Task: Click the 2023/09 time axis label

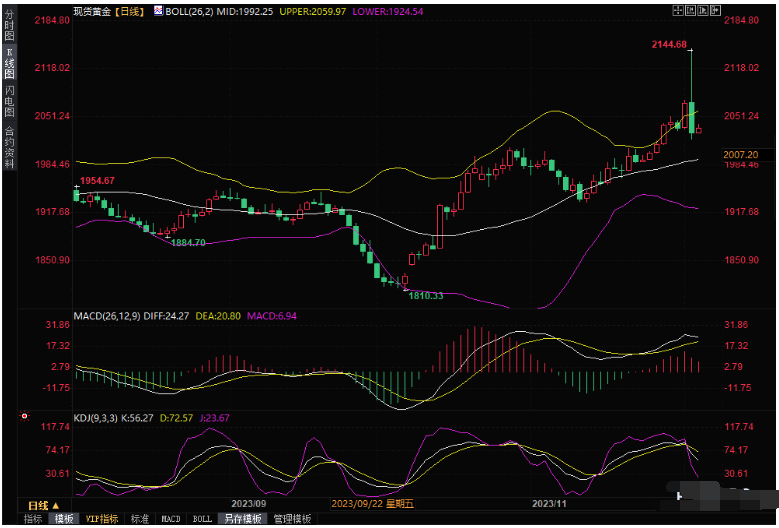Action: click(x=249, y=504)
